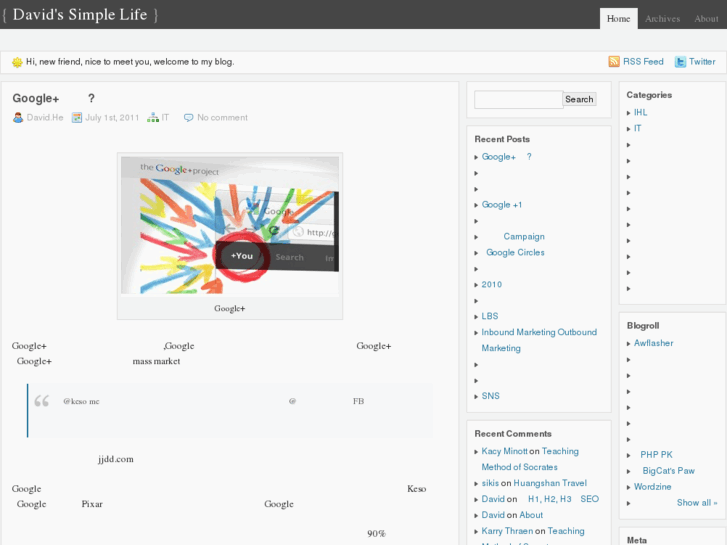Viewport: 727px width, 545px height.
Task: Open the Home tab
Action: point(619,19)
